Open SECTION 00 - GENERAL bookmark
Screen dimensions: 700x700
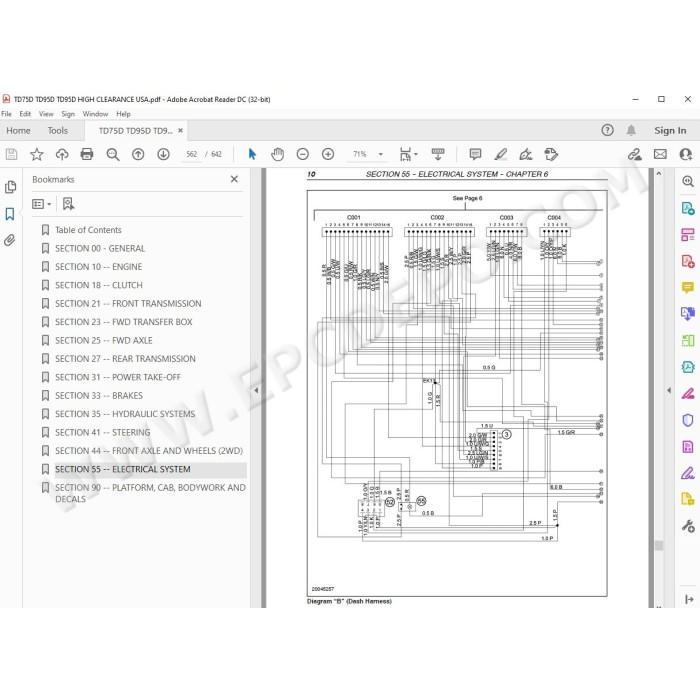pos(100,249)
